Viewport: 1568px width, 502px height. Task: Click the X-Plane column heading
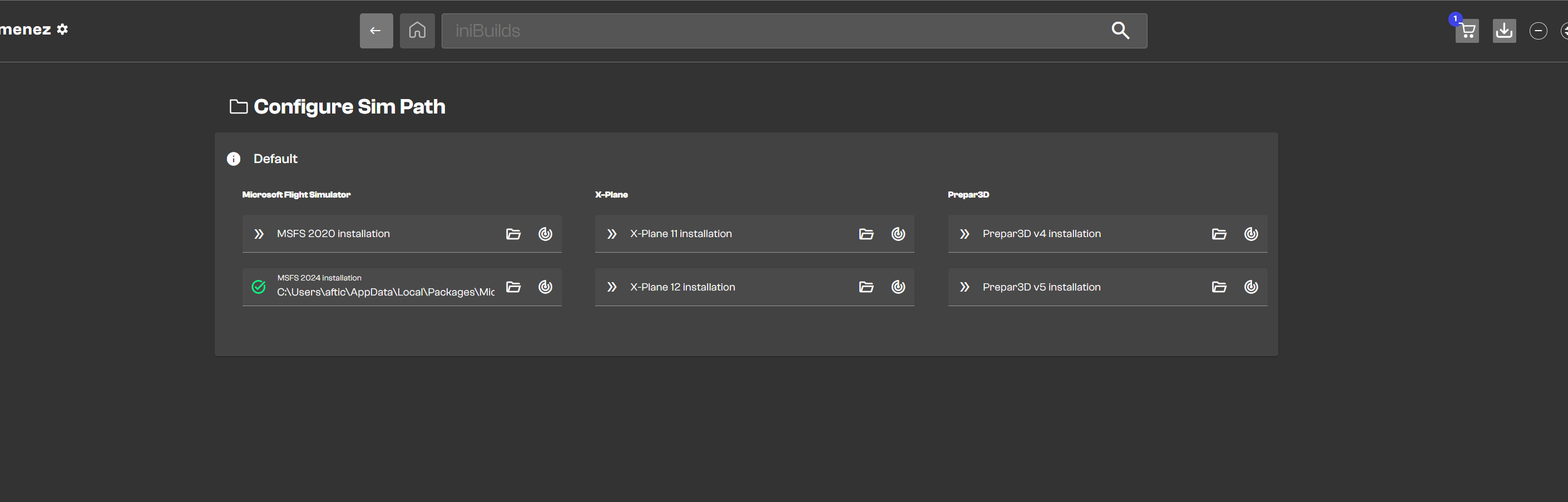(612, 195)
